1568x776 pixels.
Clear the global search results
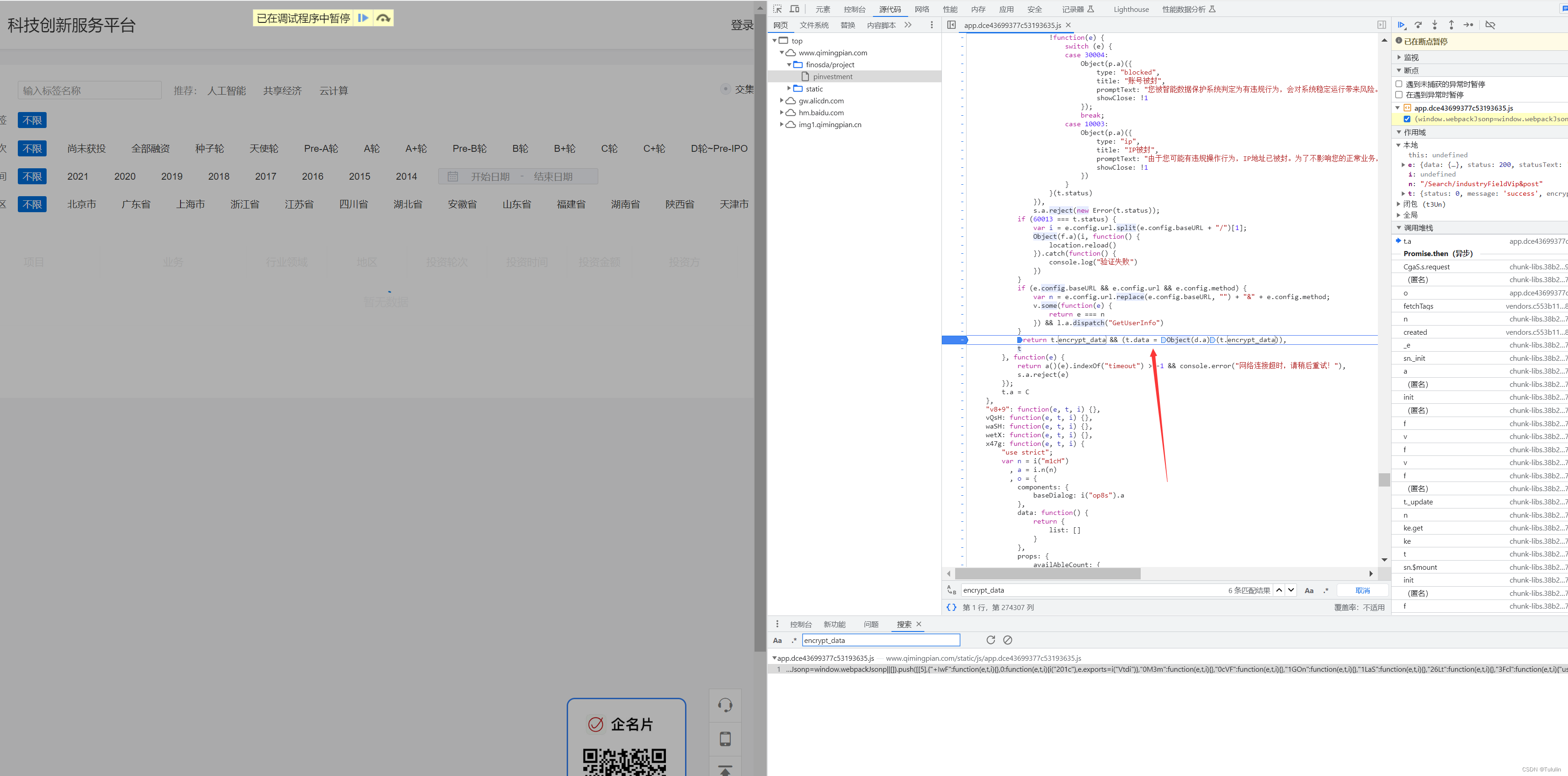[x=1007, y=640]
